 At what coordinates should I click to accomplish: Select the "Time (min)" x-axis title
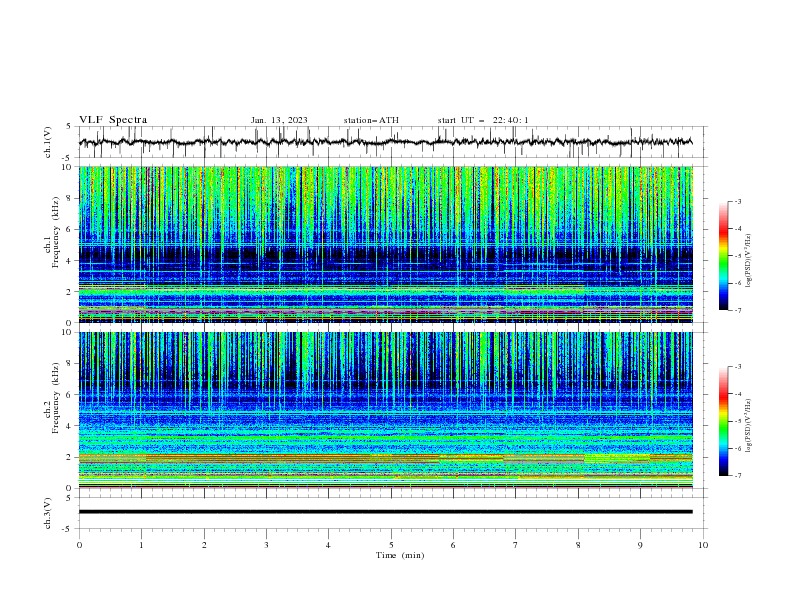pyautogui.click(x=400, y=555)
